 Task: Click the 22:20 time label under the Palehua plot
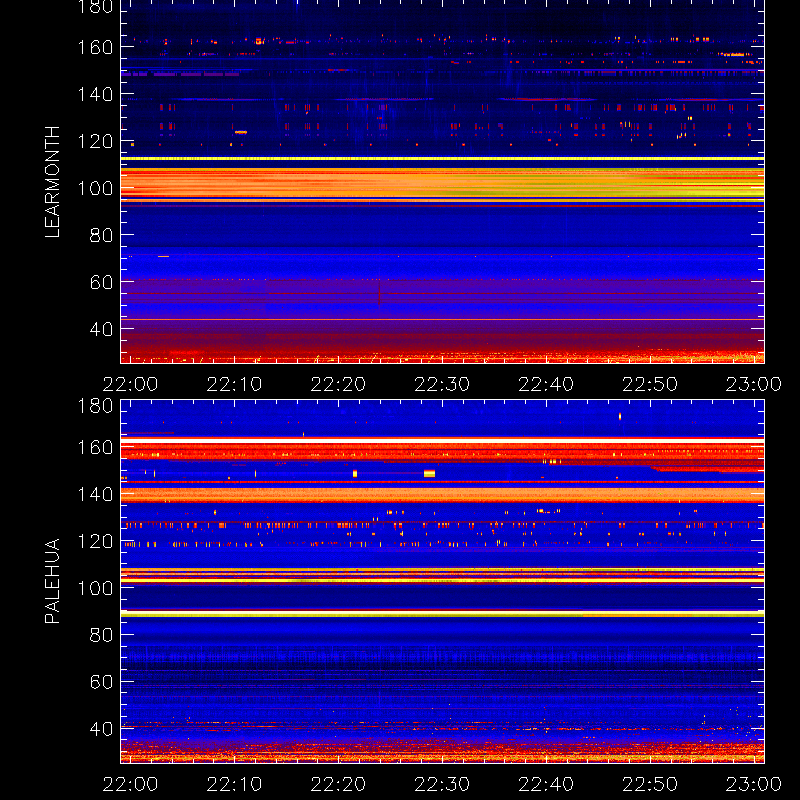338,784
